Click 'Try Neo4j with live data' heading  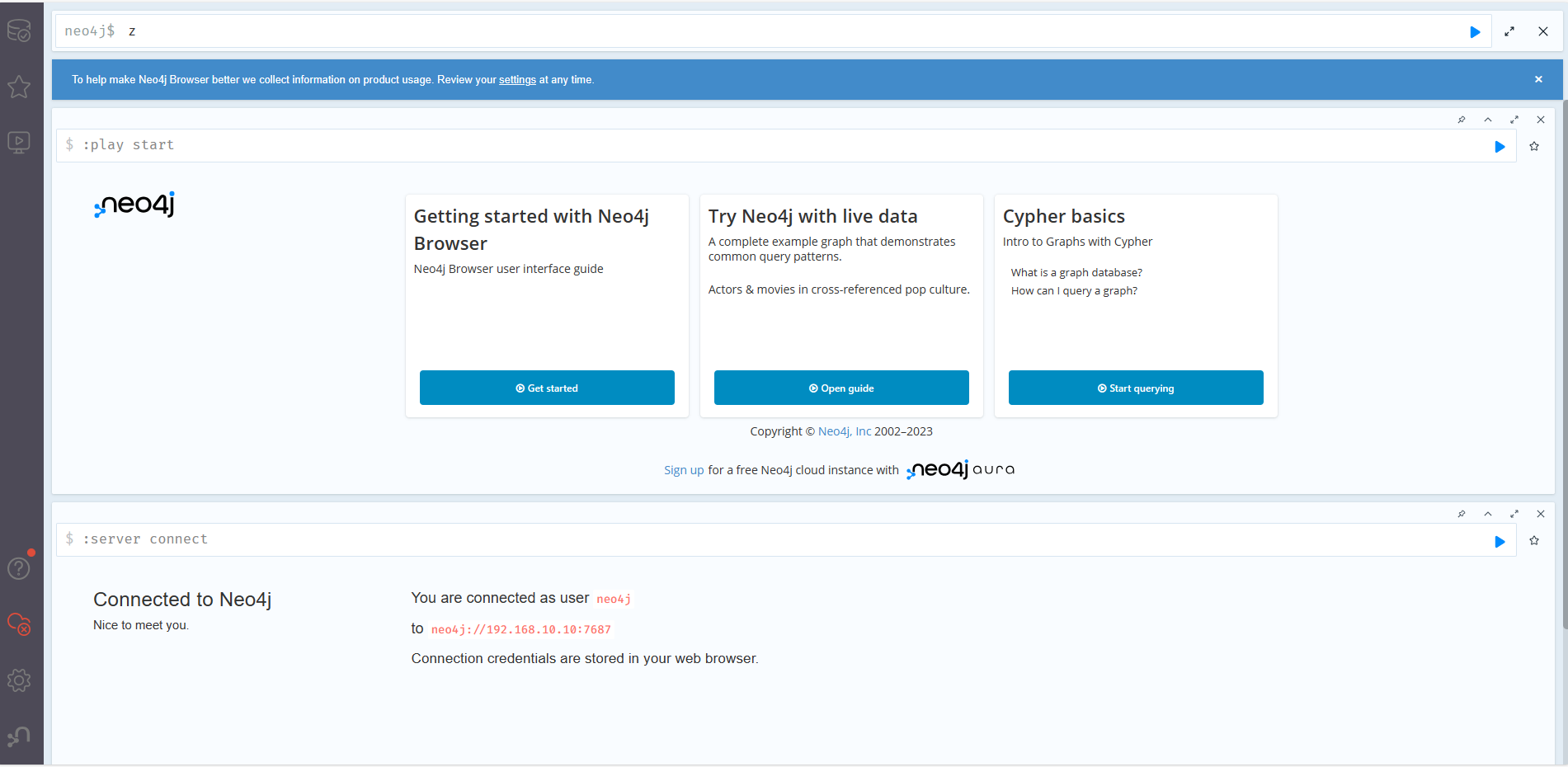tap(812, 216)
